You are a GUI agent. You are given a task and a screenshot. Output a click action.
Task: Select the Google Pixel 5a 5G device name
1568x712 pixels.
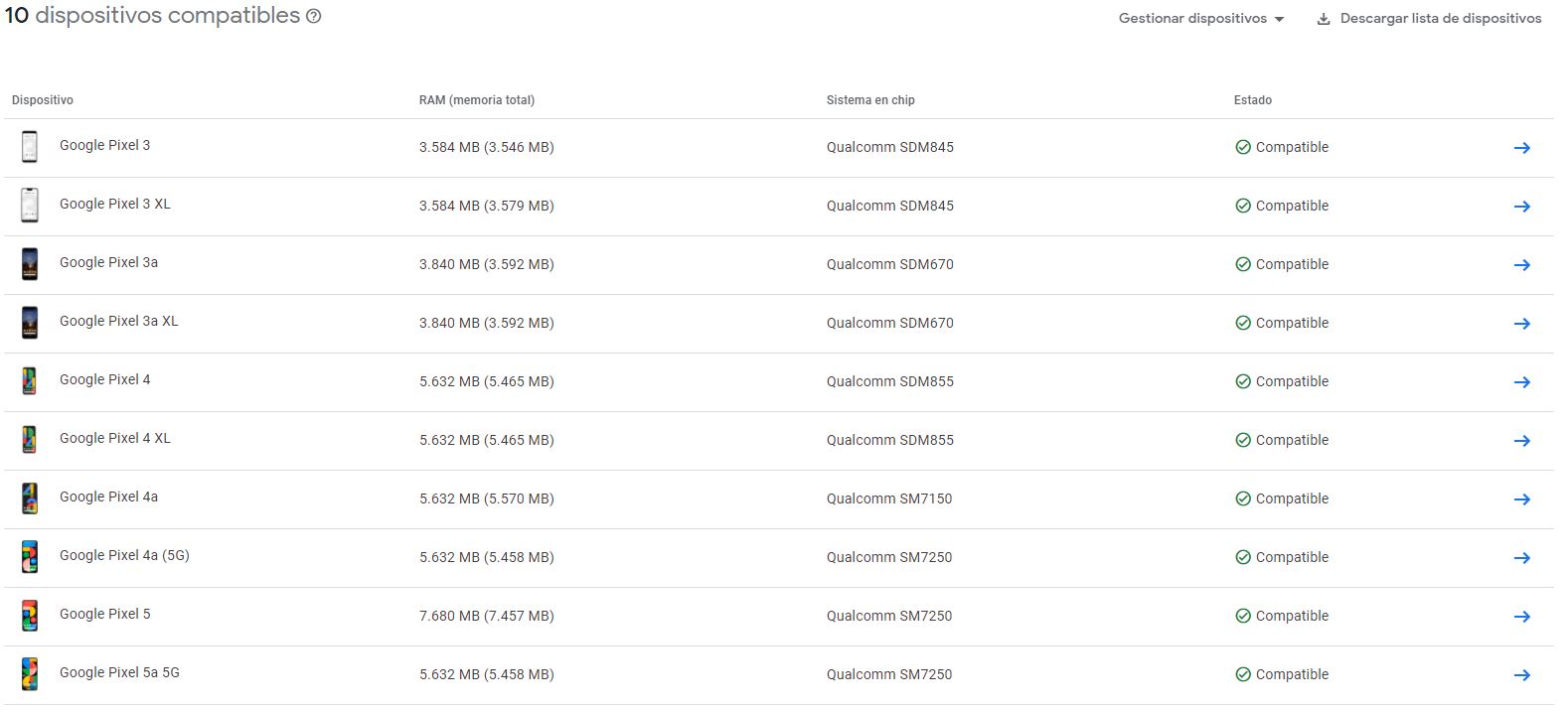pos(119,672)
